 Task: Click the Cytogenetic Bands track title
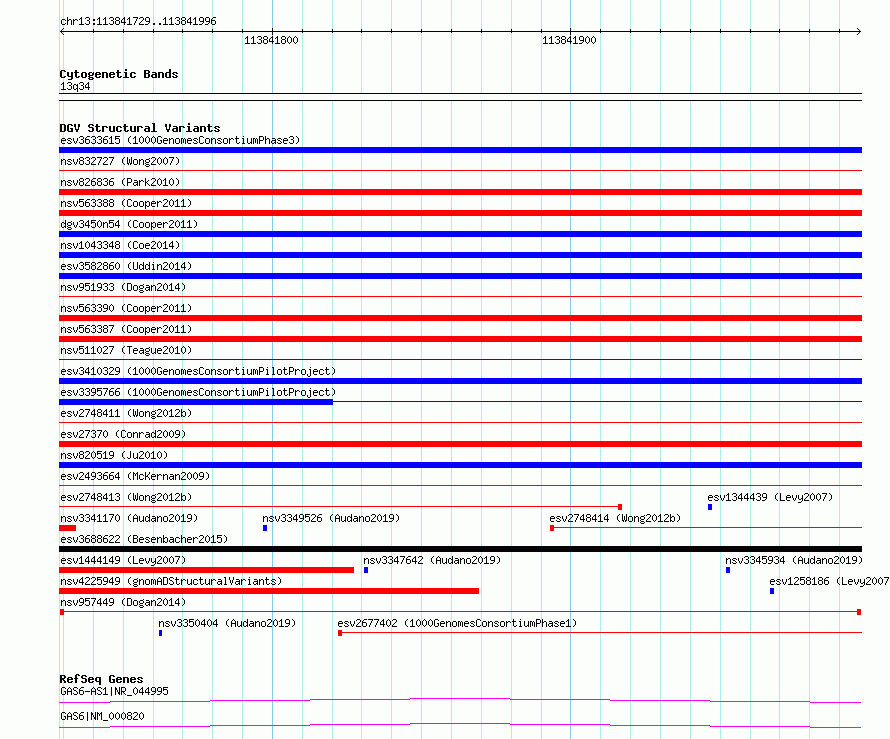tap(119, 74)
